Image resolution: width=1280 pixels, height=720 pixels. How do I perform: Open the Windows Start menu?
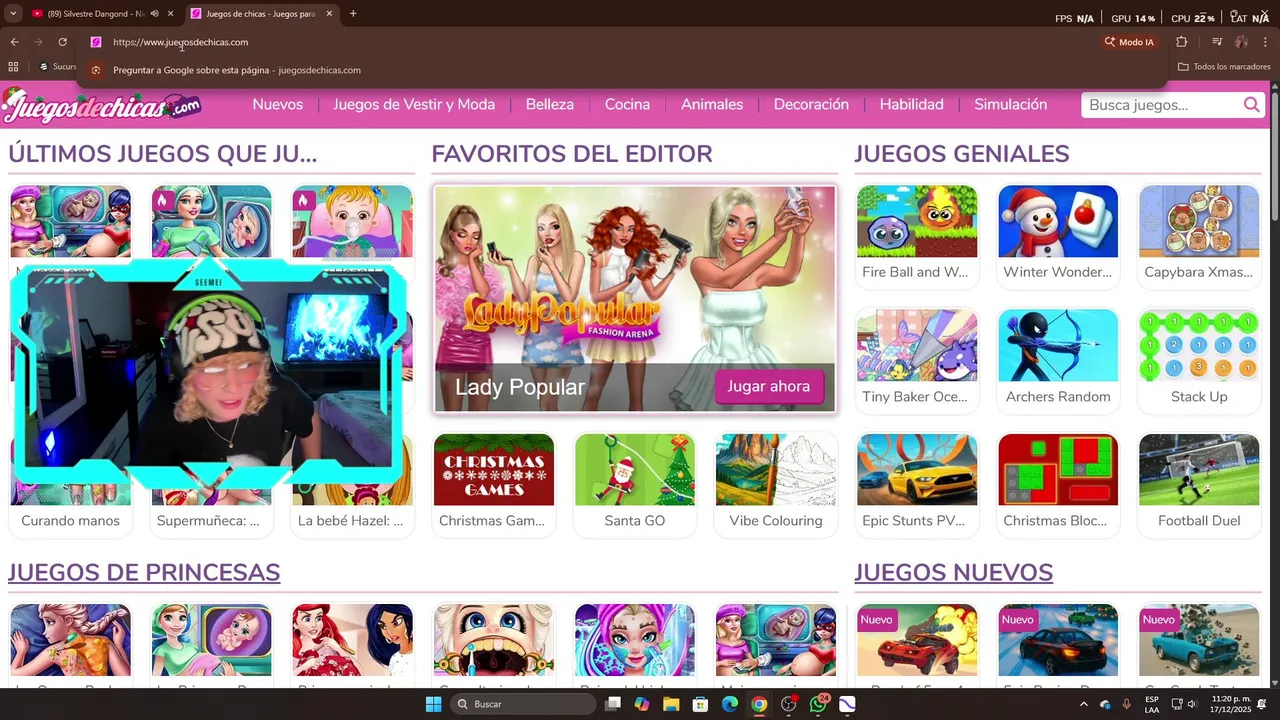(433, 704)
